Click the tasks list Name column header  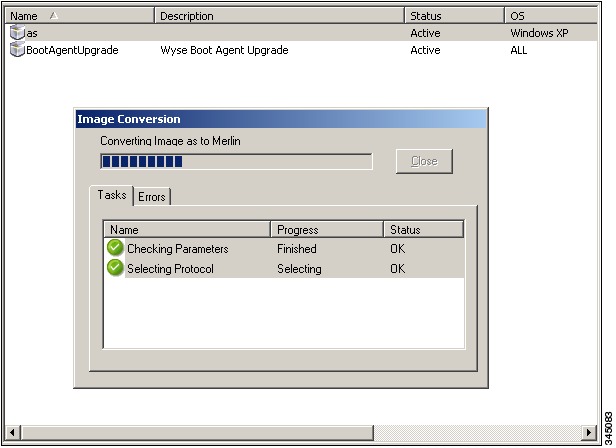click(x=187, y=230)
